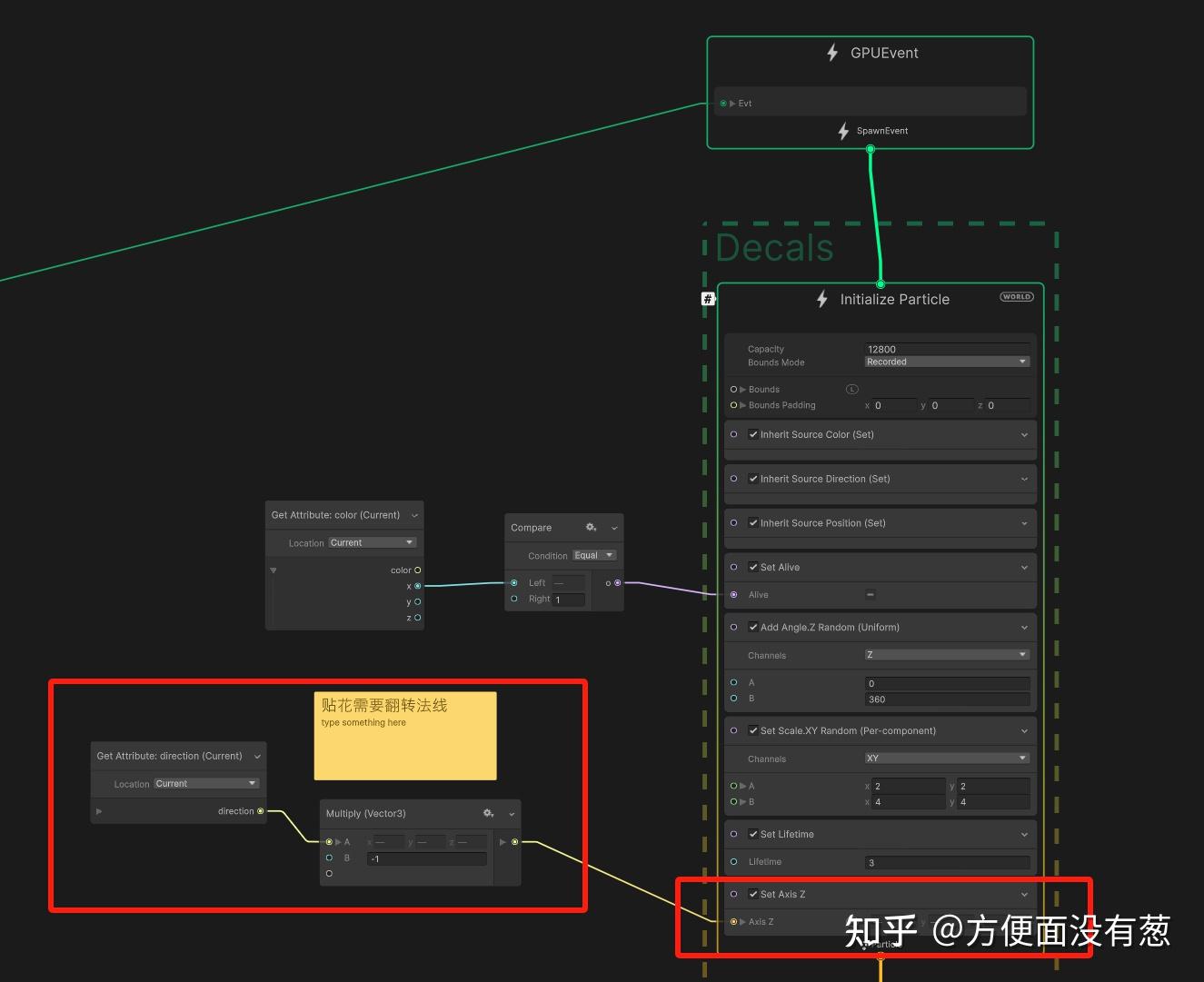This screenshot has width=1204, height=982.
Task: Collapse the Get Attribute: color node chevron
Action: coord(415,515)
